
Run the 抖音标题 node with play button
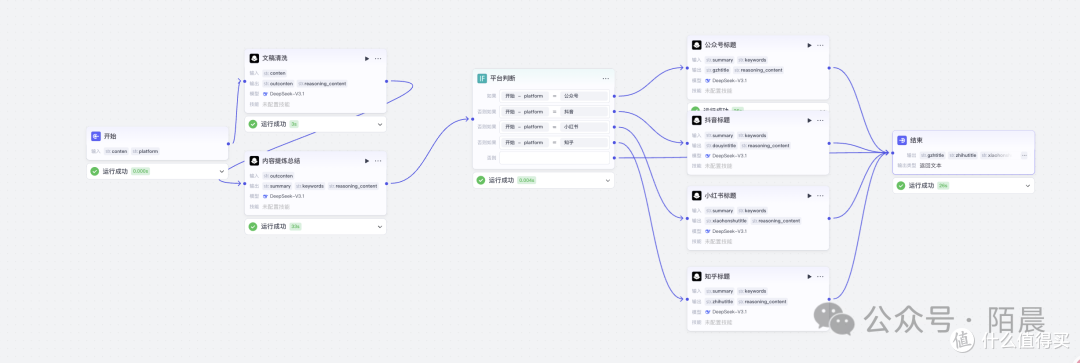coord(809,120)
